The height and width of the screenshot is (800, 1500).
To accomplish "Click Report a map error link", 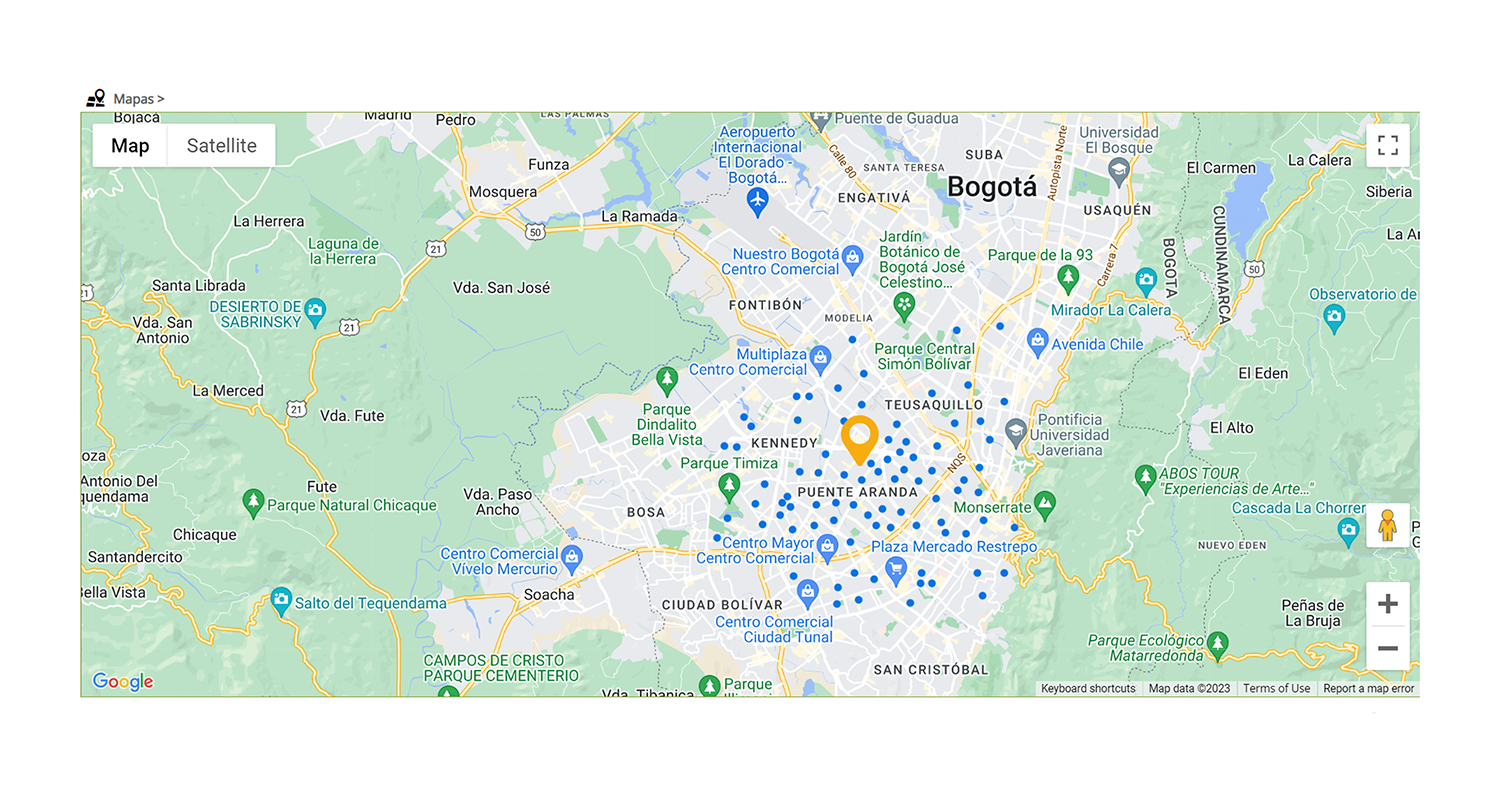I will [1368, 688].
